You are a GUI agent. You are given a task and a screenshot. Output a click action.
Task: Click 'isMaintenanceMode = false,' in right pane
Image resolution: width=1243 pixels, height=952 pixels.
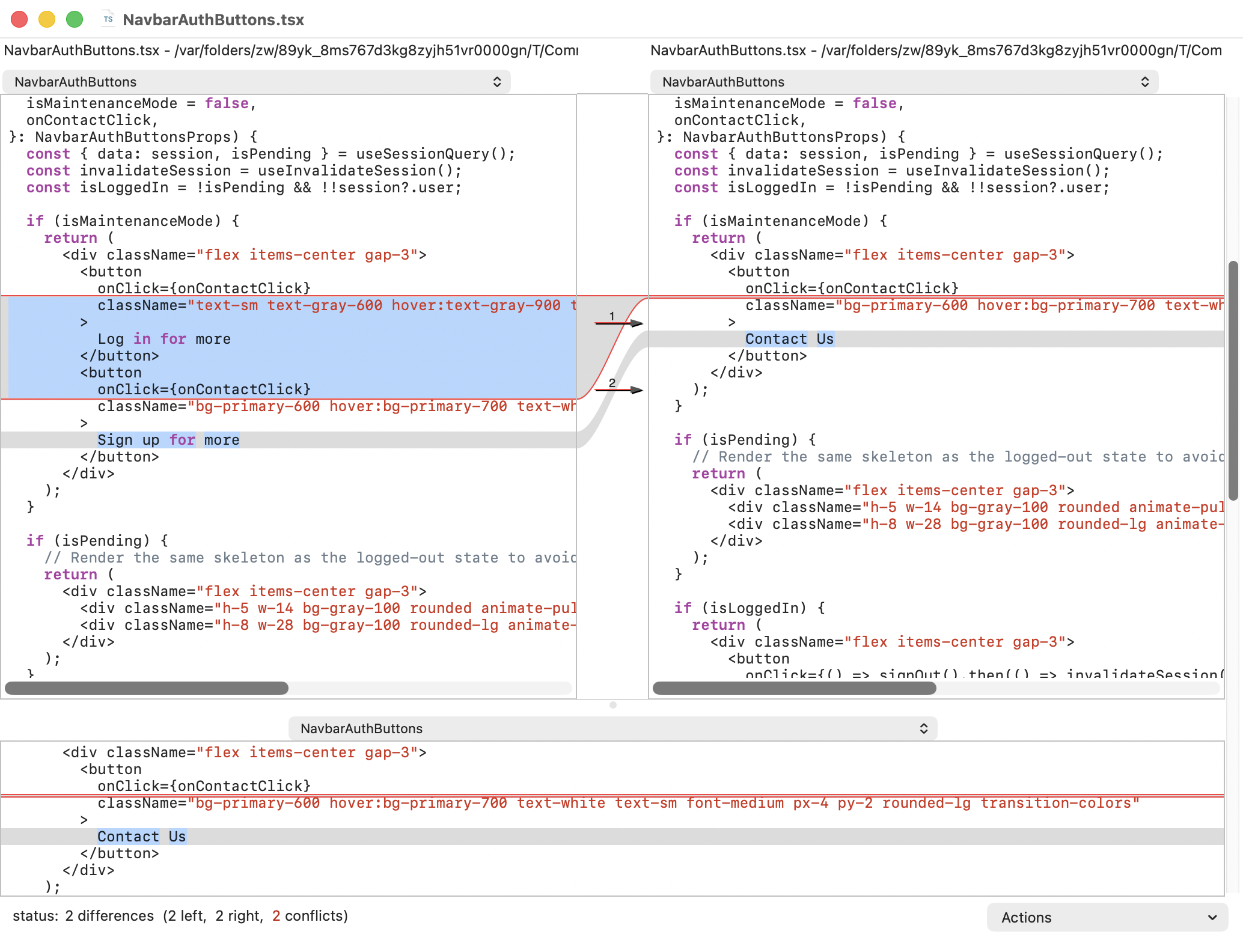click(x=790, y=103)
